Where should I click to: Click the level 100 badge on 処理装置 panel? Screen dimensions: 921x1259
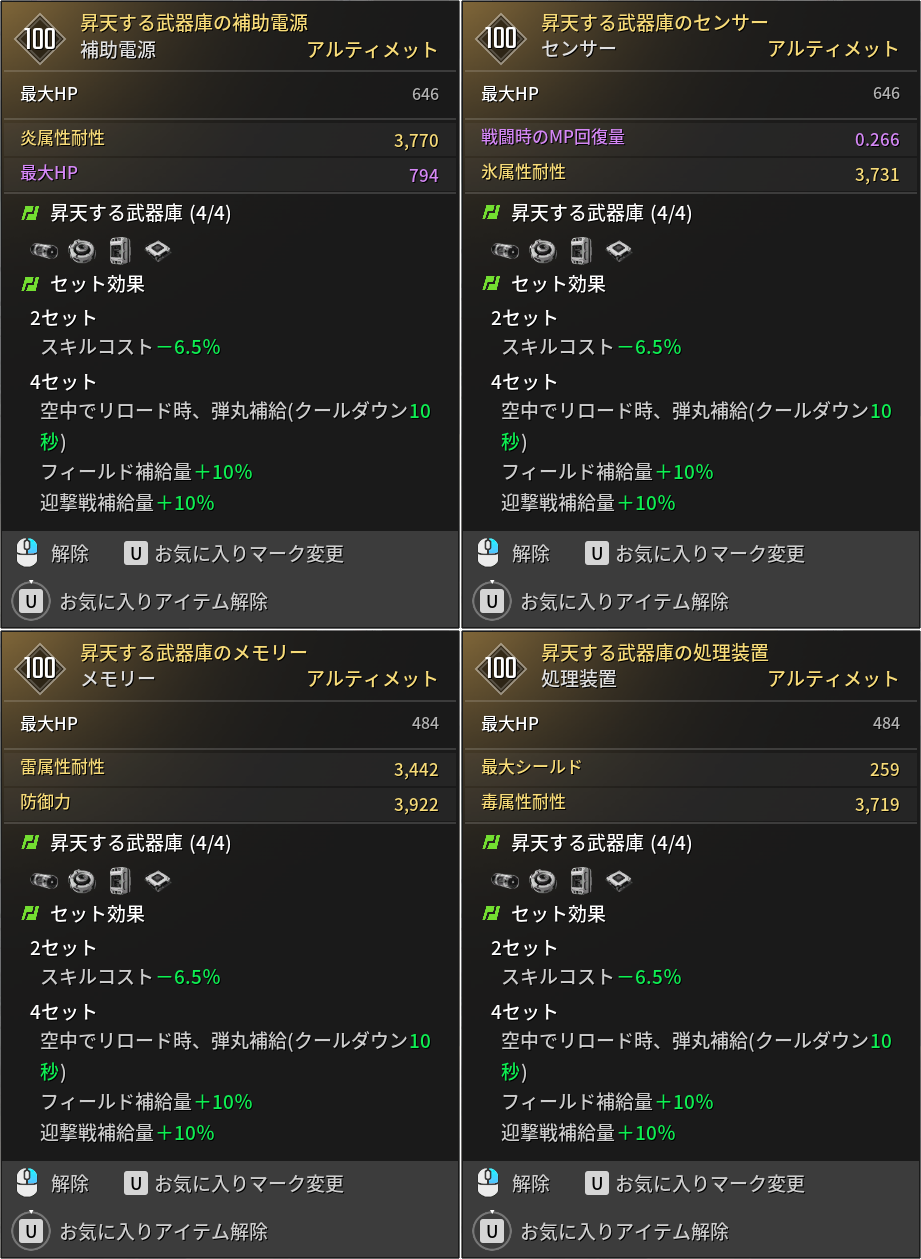coord(501,668)
